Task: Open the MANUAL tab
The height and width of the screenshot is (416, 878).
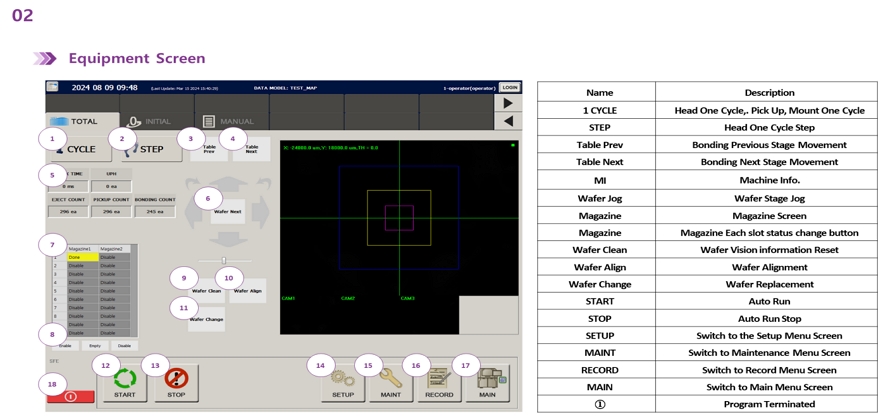Action: [x=228, y=122]
